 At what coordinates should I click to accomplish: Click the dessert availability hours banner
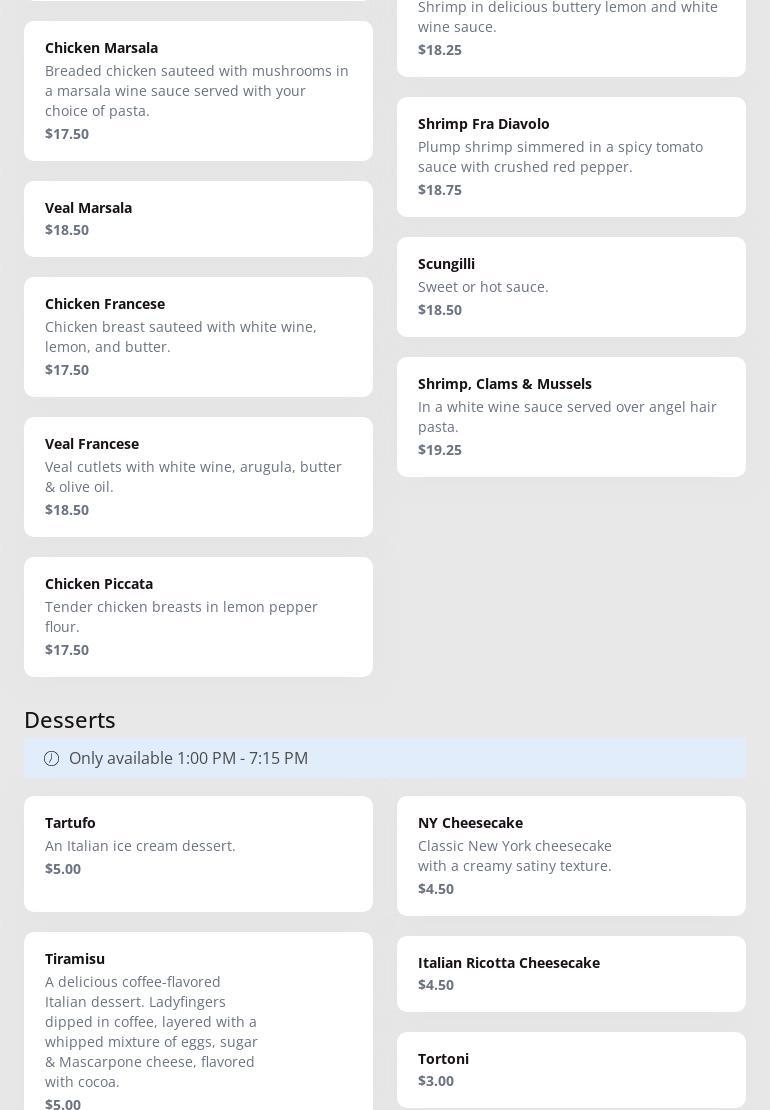pyautogui.click(x=385, y=758)
